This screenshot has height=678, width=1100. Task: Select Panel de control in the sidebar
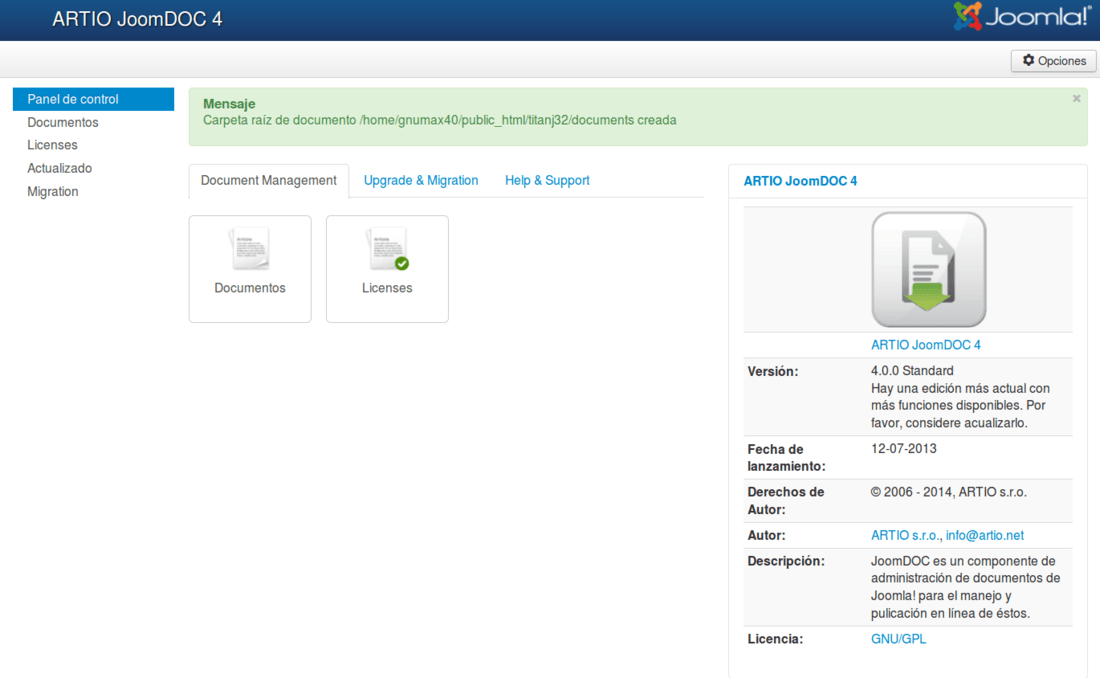93,99
